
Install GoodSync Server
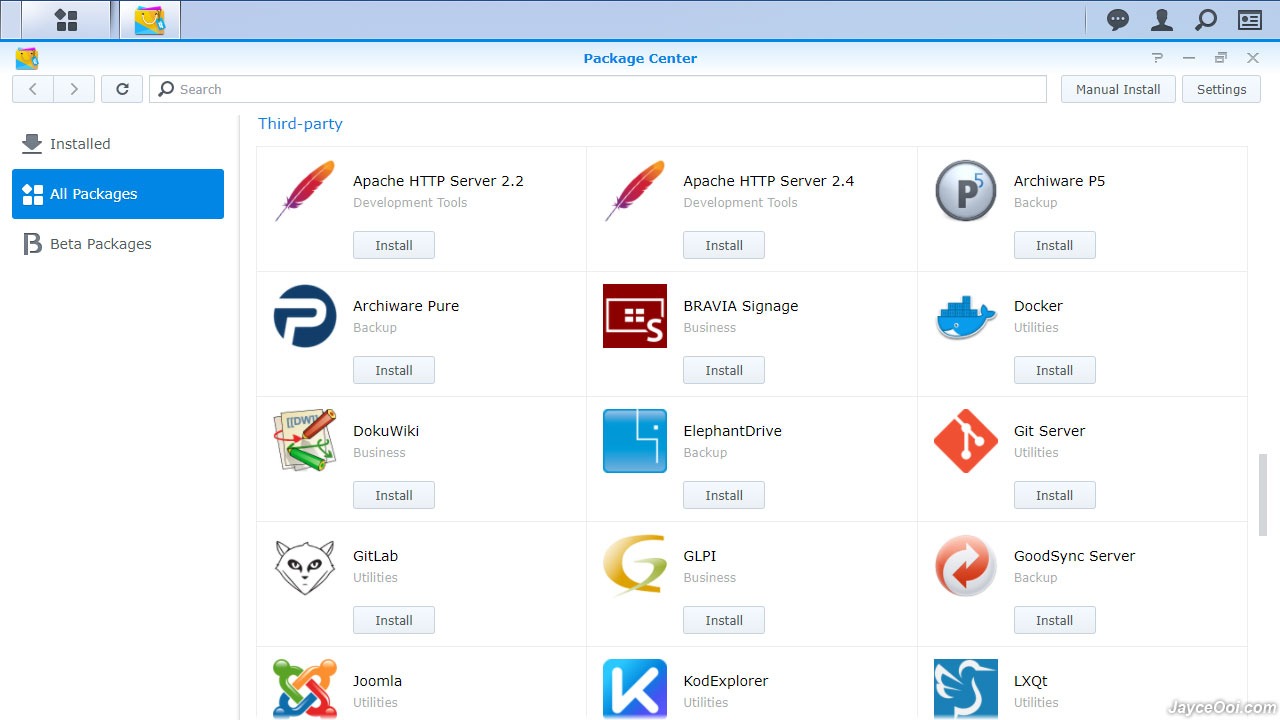pos(1055,620)
